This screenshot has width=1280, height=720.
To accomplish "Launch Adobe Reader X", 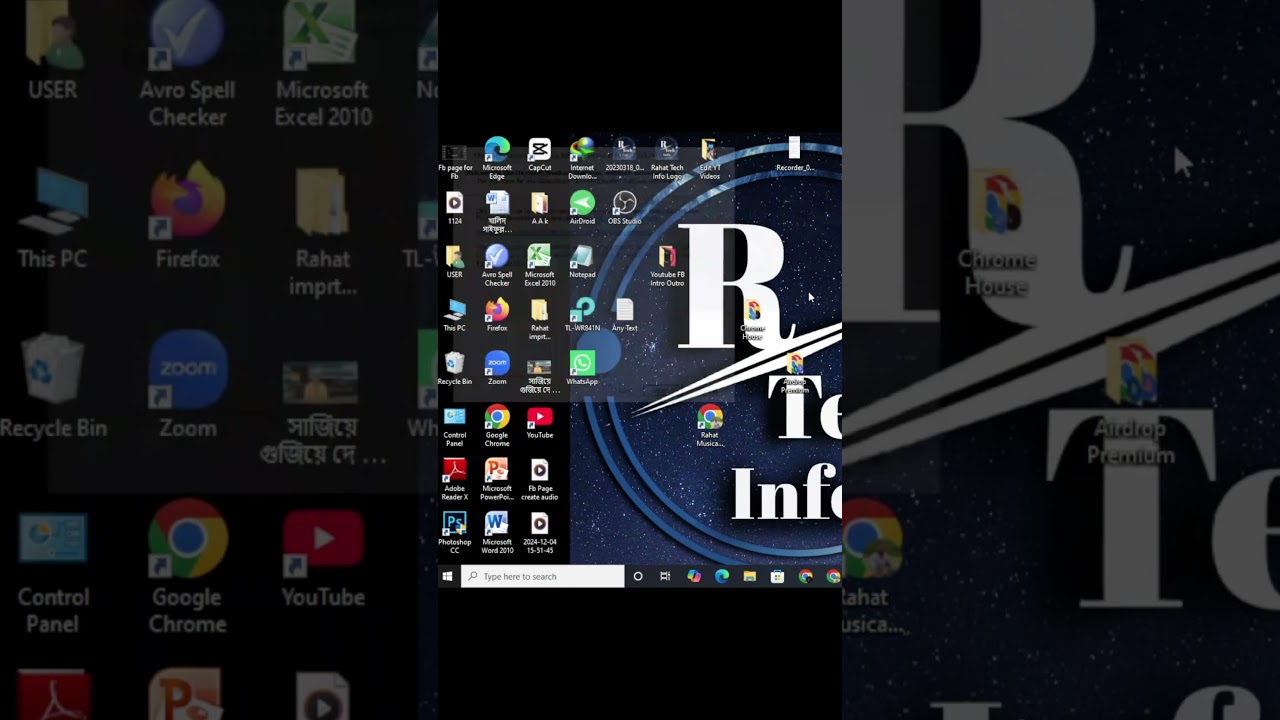I will (x=455, y=480).
